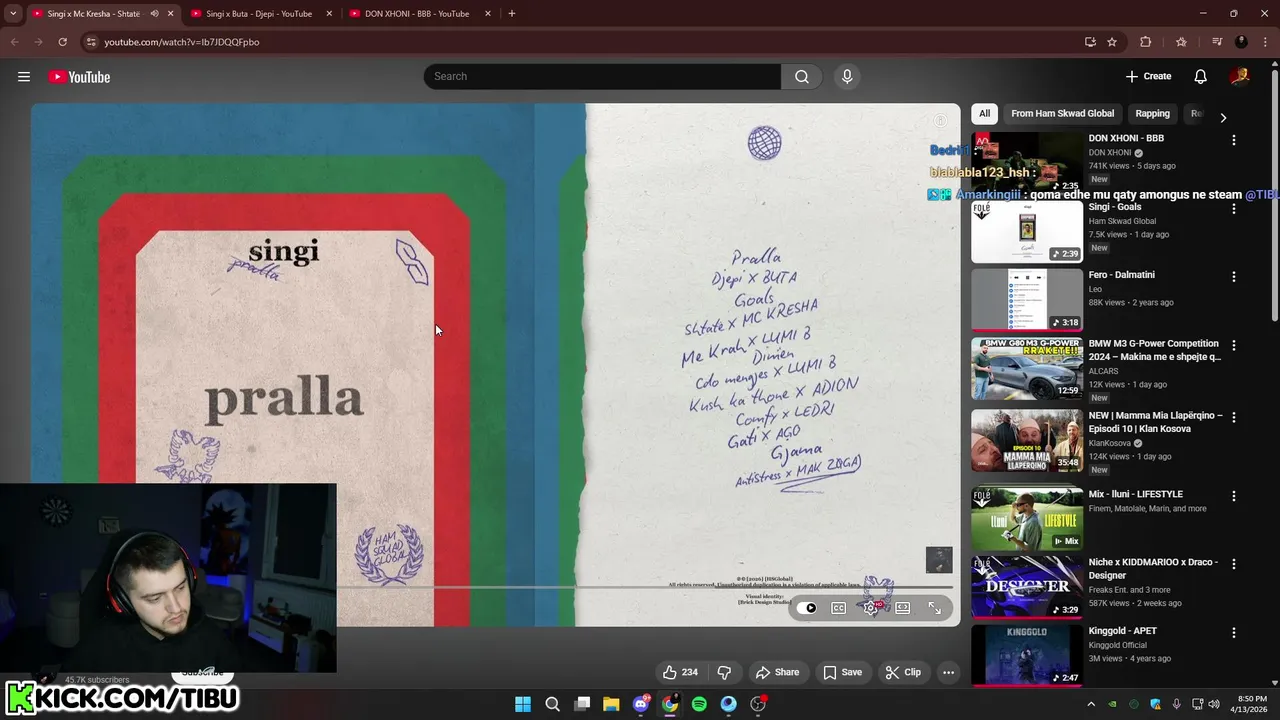Viewport: 1280px width, 720px height.
Task: Open Mix - Iluni - LIFESTYLE title
Action: coord(1135,494)
